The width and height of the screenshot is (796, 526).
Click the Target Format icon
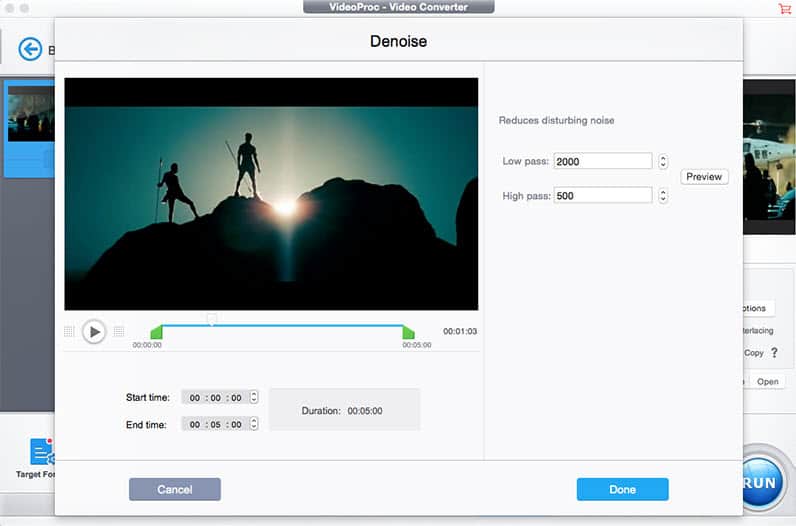click(x=42, y=451)
